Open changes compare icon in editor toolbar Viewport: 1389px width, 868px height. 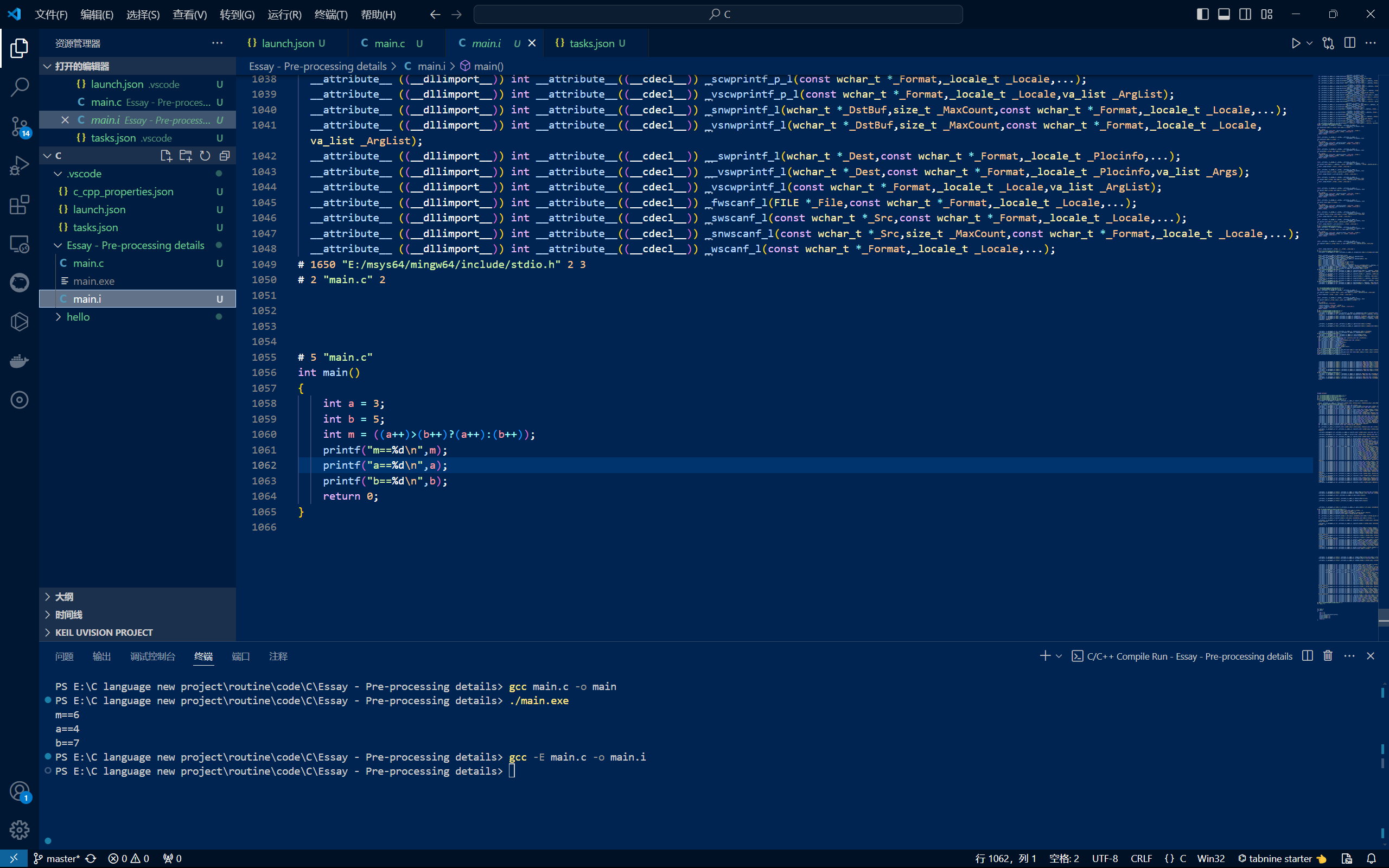pos(1328,43)
